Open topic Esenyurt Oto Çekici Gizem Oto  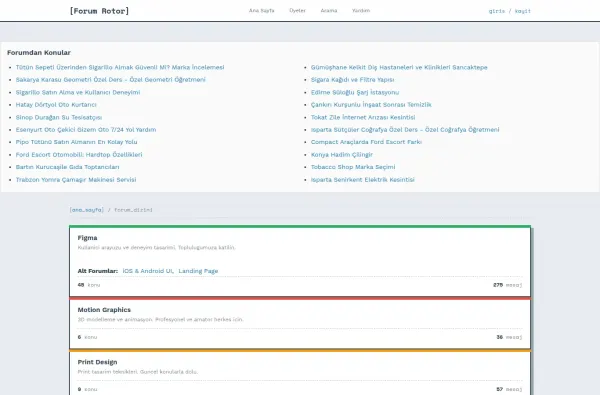pyautogui.click(x=86, y=130)
